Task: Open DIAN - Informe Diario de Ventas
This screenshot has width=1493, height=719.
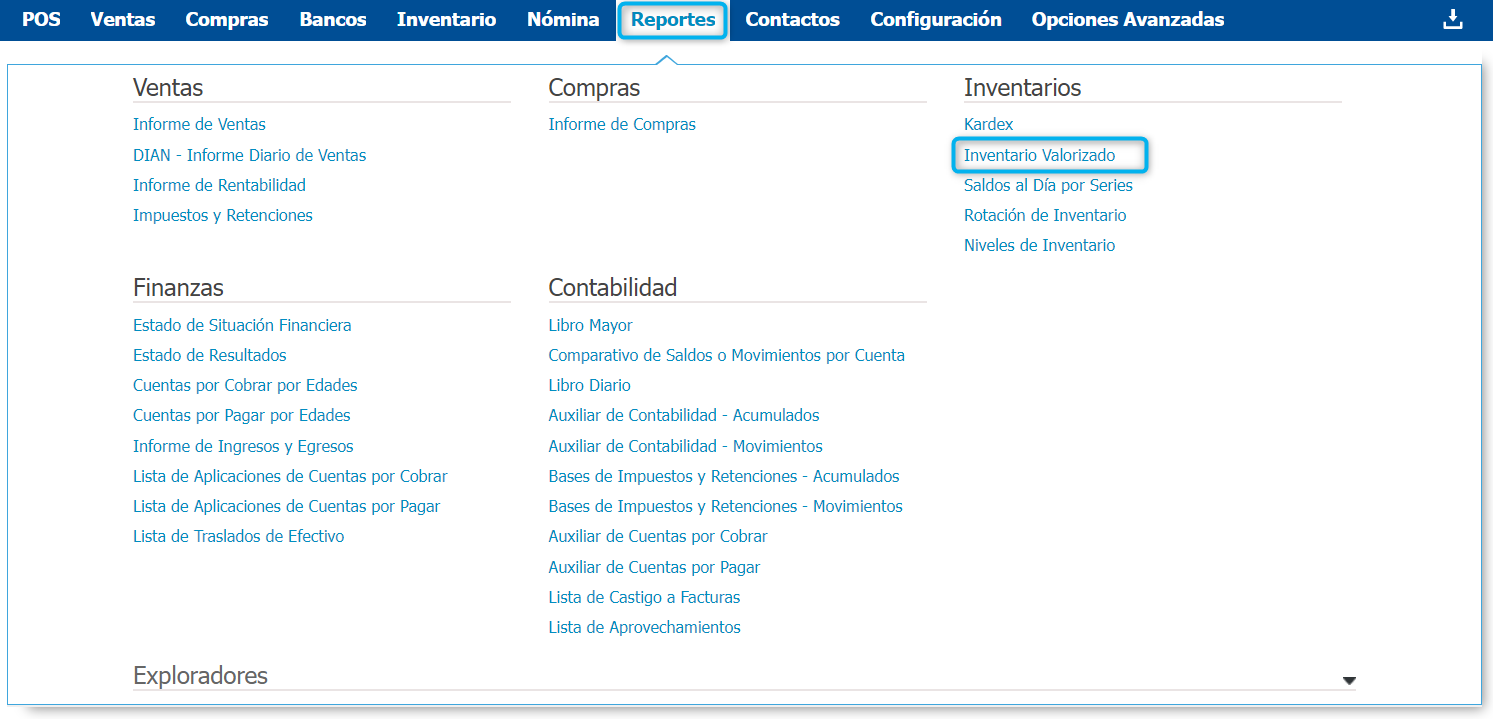Action: tap(249, 155)
